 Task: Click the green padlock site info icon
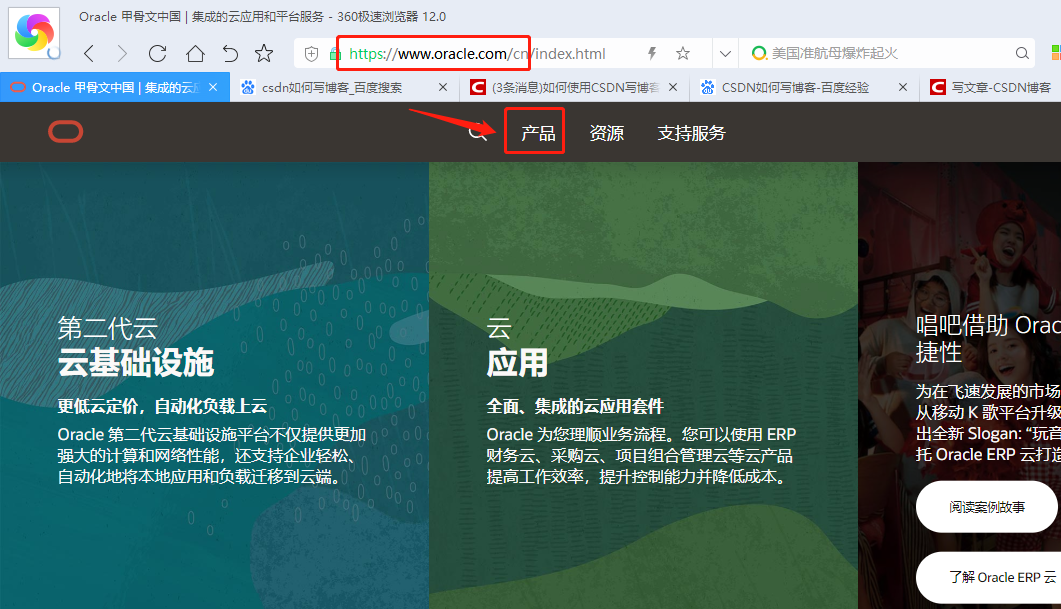pos(334,54)
